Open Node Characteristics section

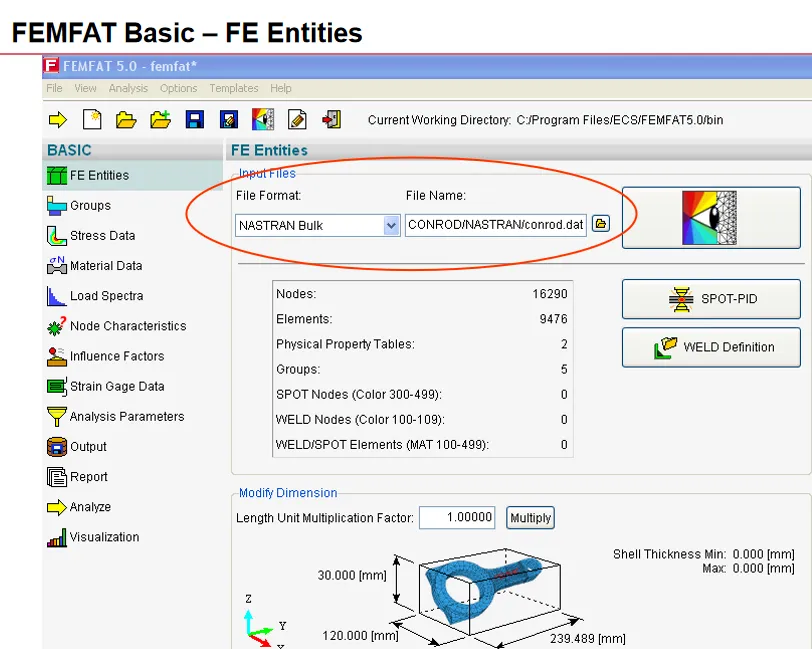[x=117, y=326]
